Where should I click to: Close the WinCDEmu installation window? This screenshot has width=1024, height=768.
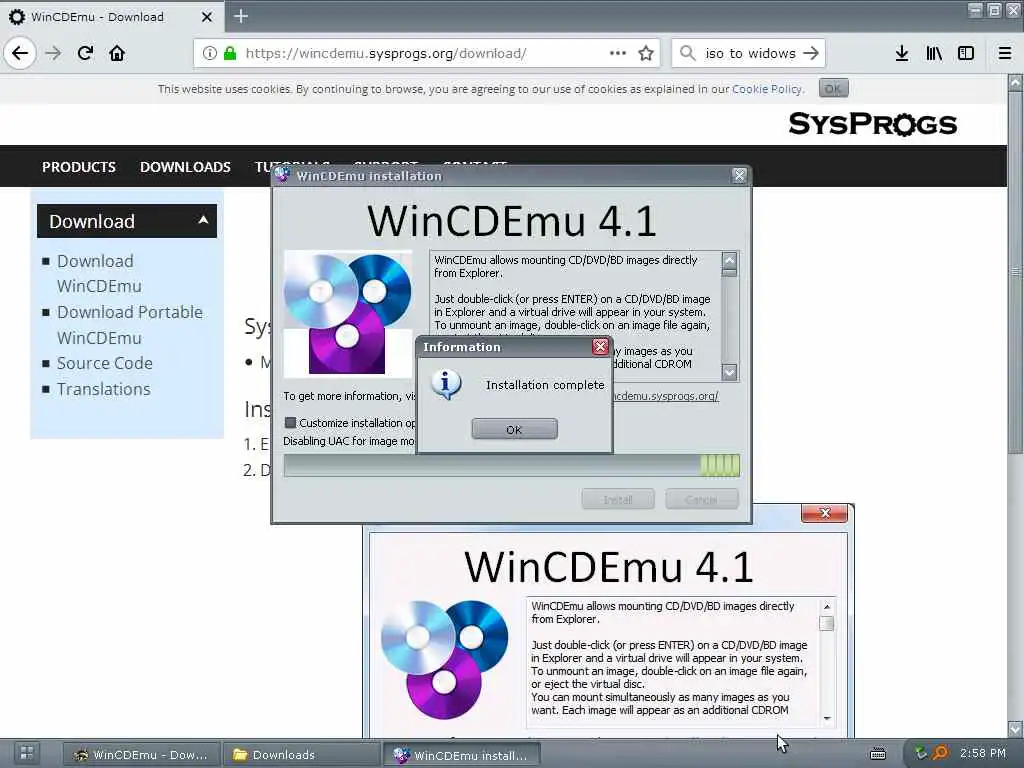pos(739,176)
